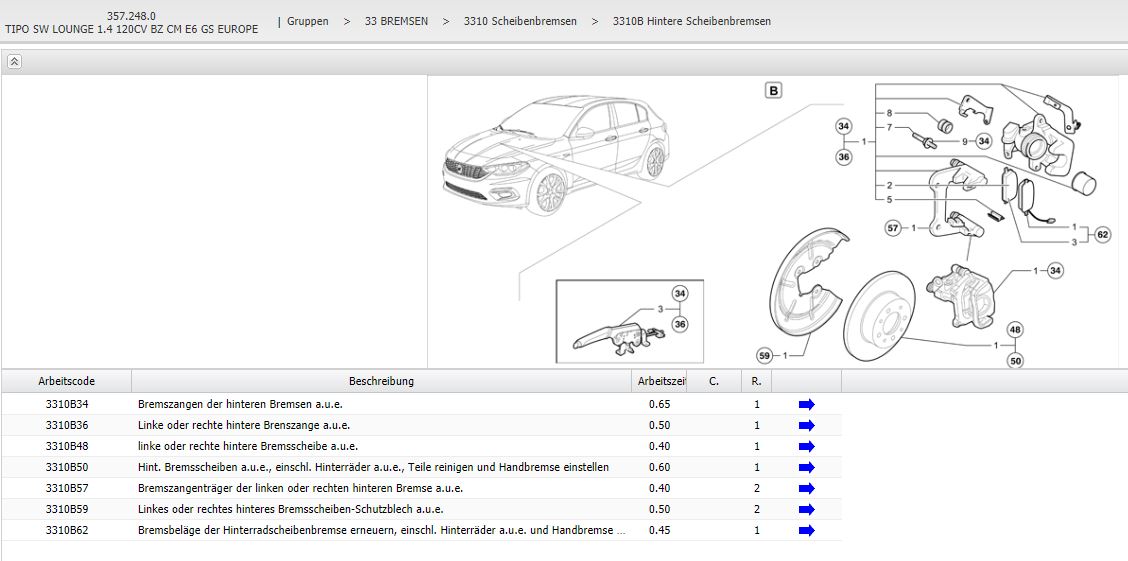Image resolution: width=1128 pixels, height=561 pixels.
Task: Go to Gruppen breadcrumb
Action: click(307, 21)
